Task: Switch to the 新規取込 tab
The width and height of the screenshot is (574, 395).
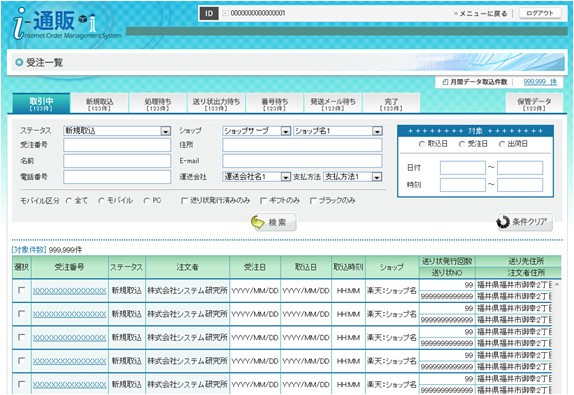Action: tap(100, 104)
